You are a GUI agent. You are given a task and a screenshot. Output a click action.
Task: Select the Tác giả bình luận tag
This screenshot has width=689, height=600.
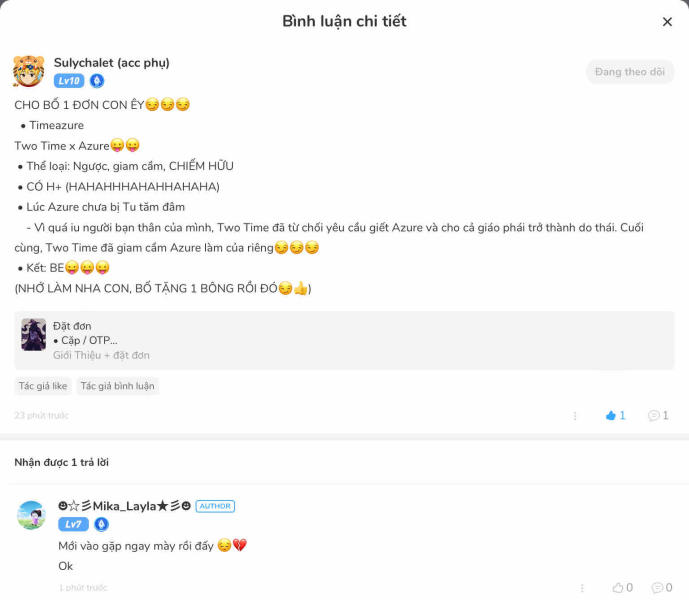click(x=117, y=386)
